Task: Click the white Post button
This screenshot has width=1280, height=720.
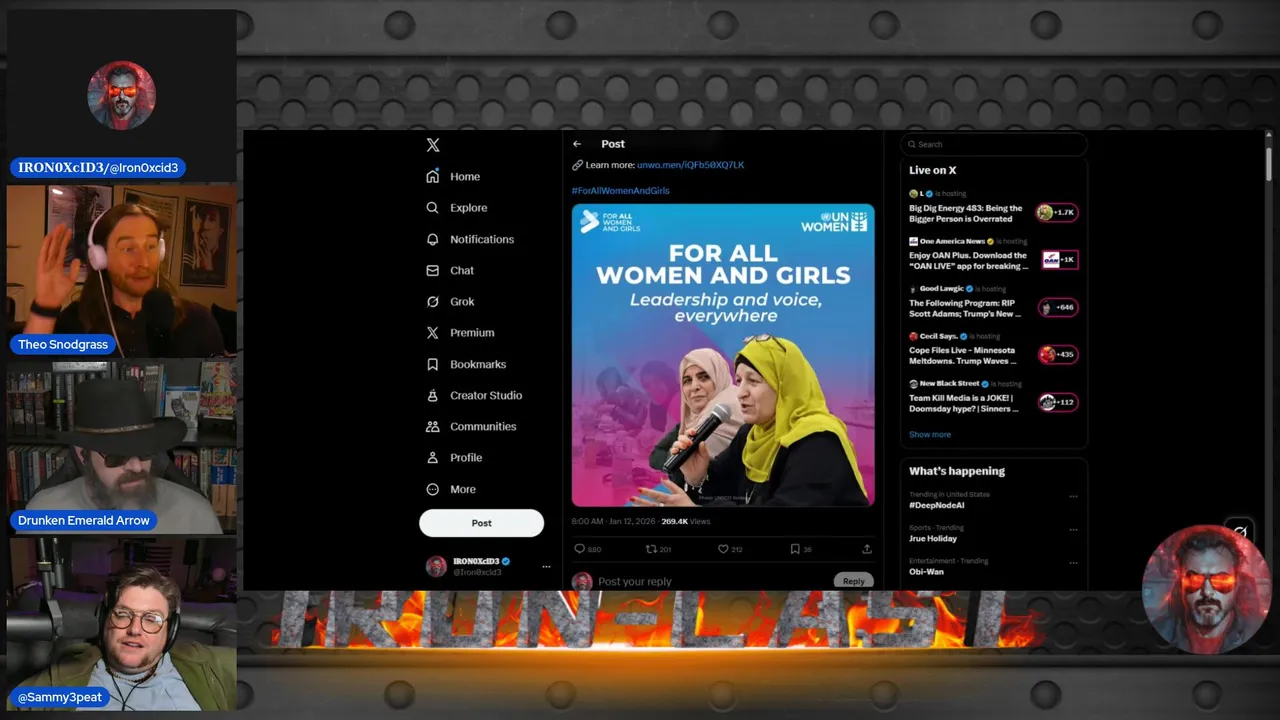Action: point(481,523)
